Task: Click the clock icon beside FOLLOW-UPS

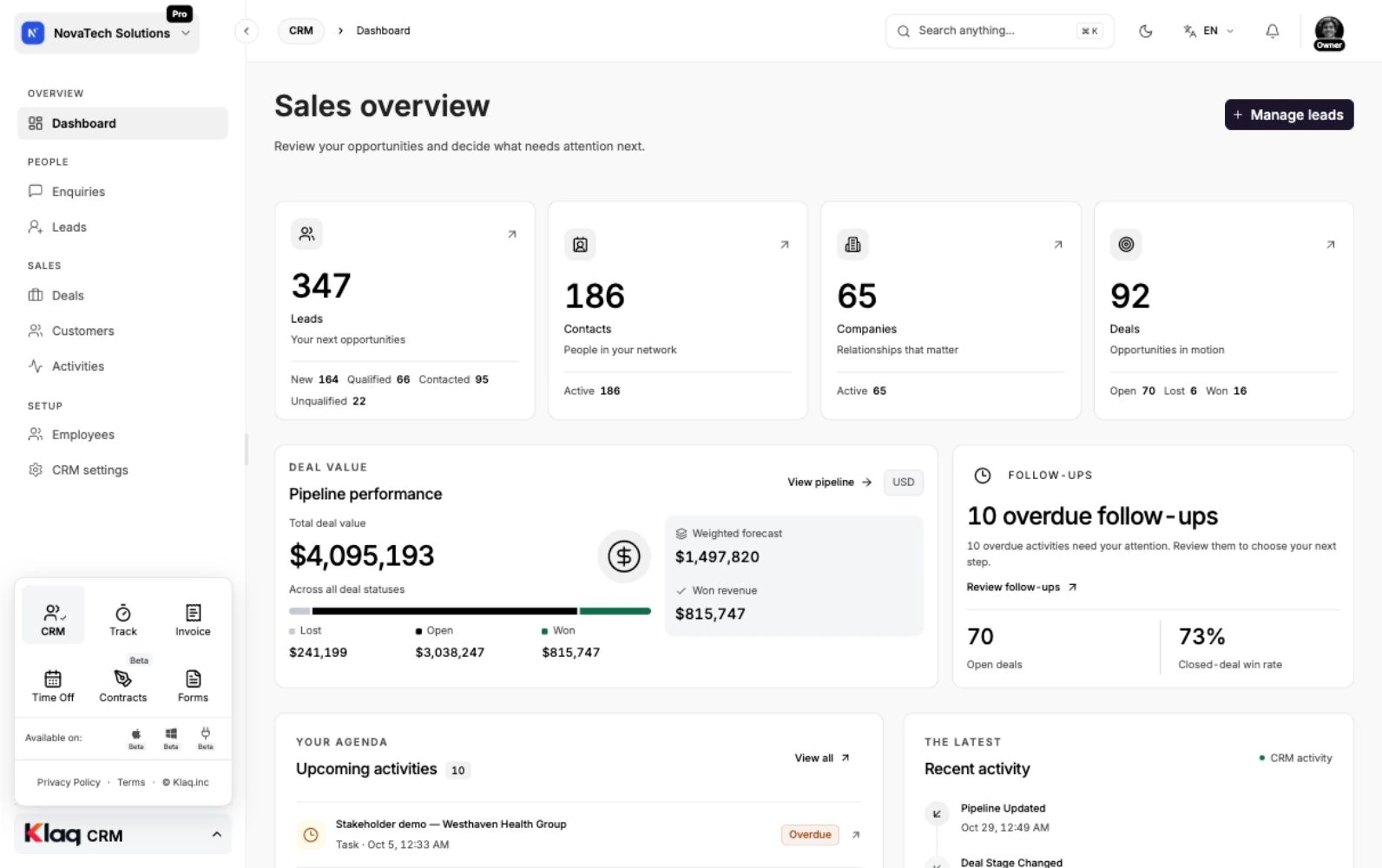Action: [982, 476]
